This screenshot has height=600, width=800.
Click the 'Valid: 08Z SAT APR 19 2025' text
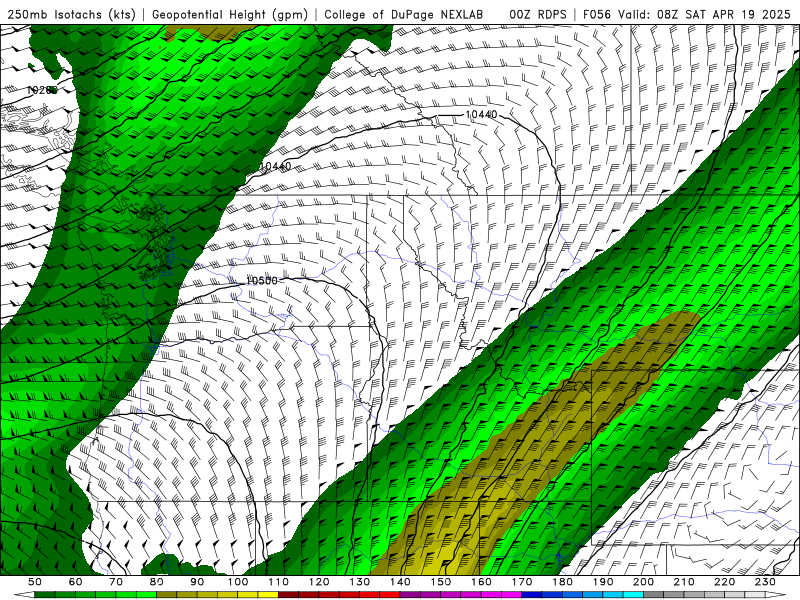point(704,15)
